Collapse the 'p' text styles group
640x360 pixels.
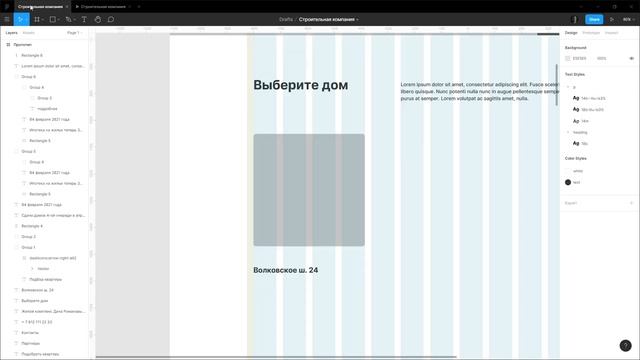(568, 87)
